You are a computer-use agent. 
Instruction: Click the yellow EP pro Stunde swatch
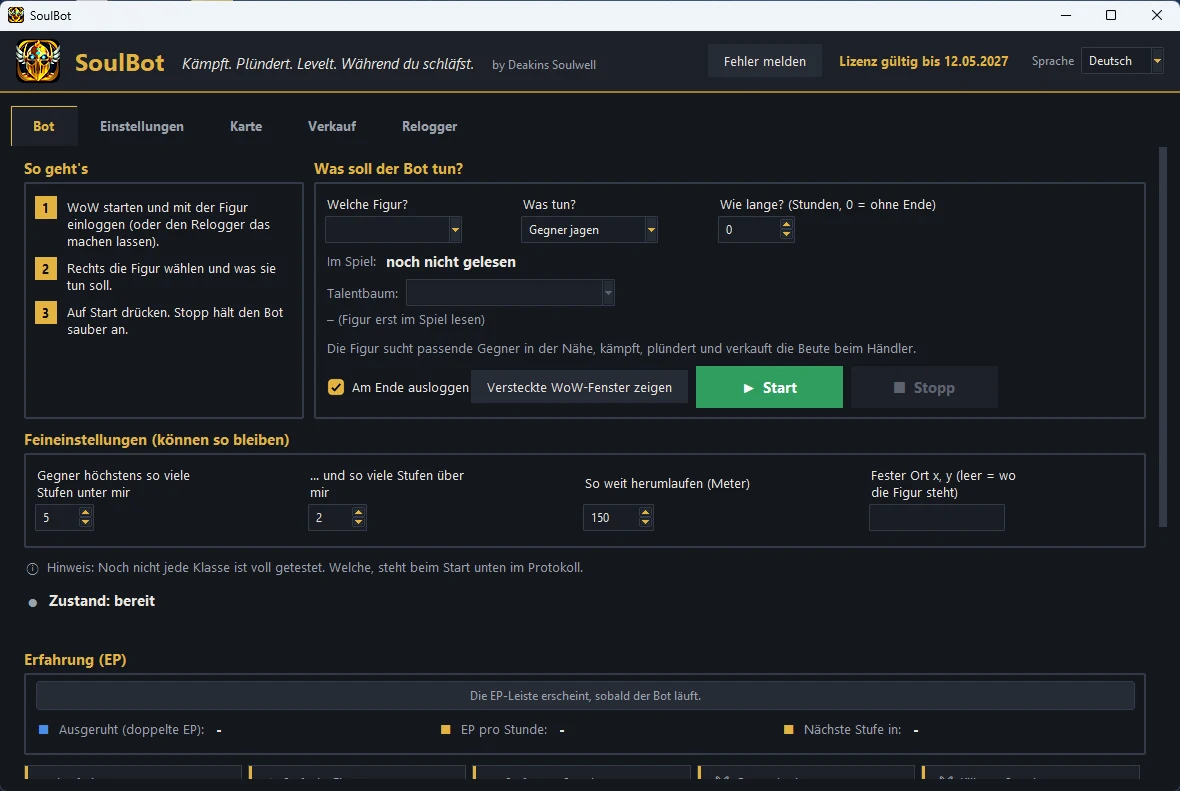click(446, 730)
